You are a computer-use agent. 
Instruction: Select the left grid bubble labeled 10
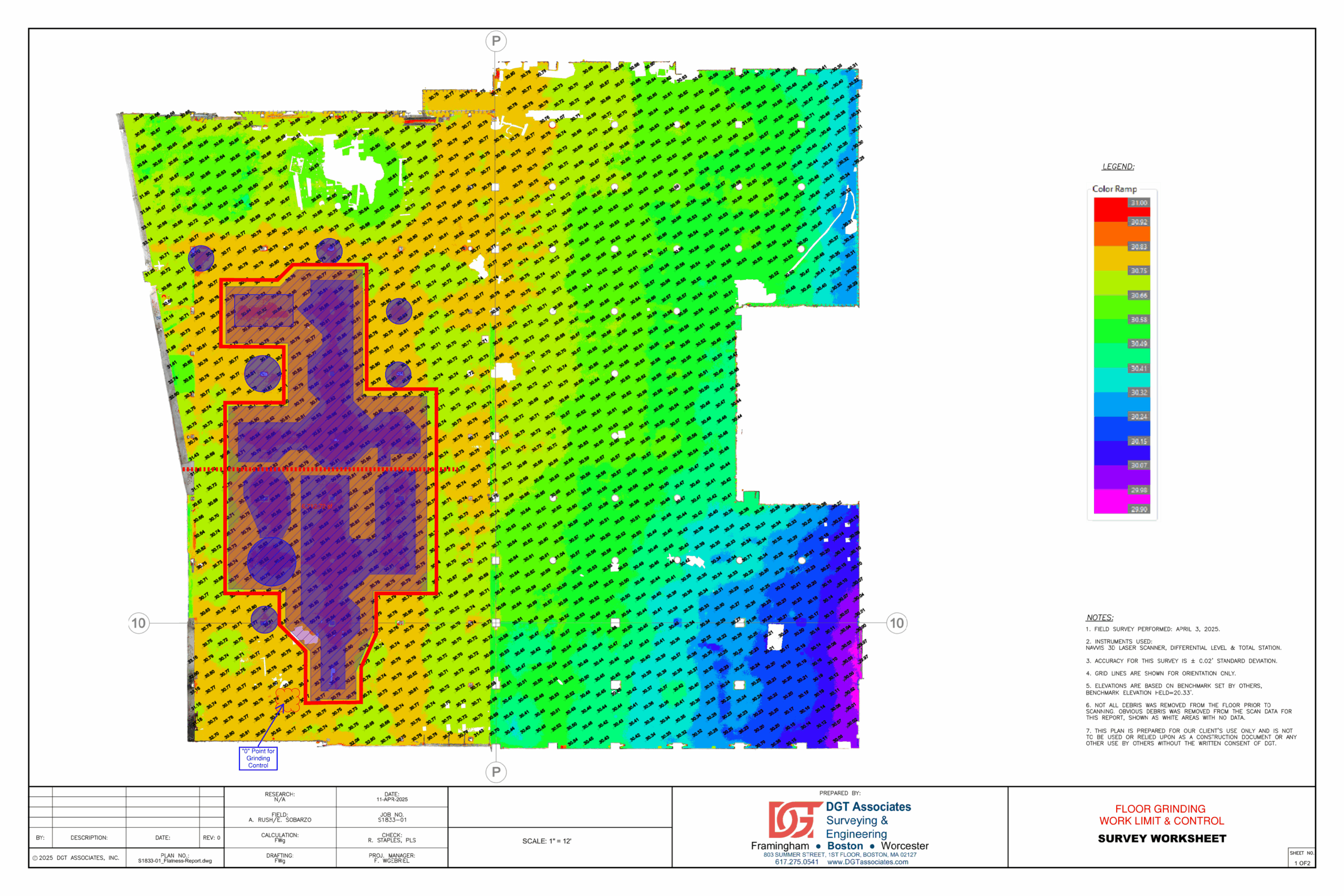(x=139, y=623)
